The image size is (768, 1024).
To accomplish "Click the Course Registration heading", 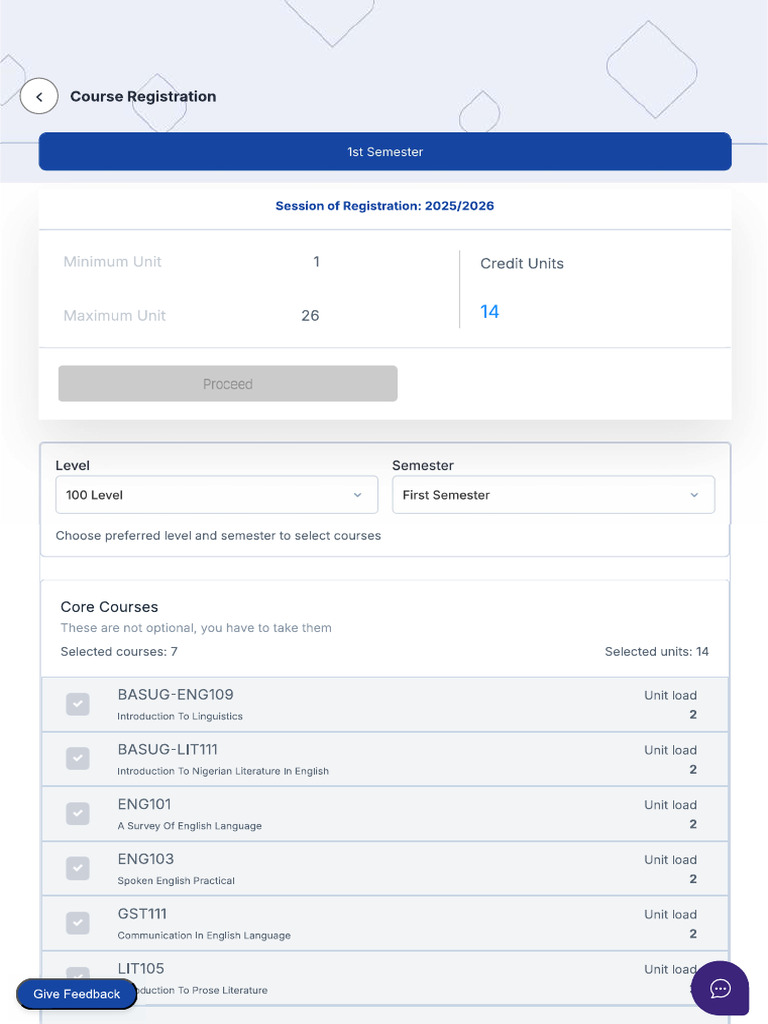I will point(143,97).
